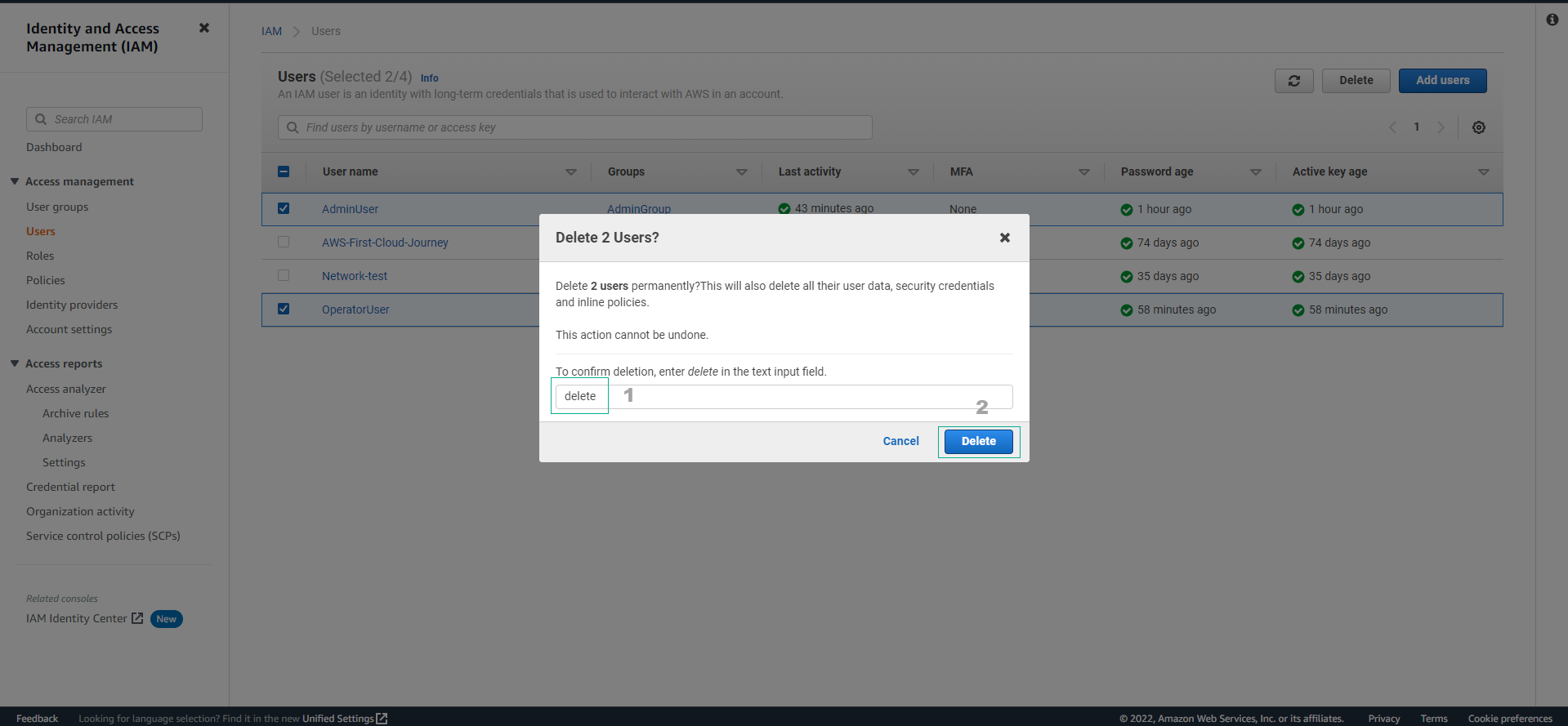This screenshot has width=1568, height=726.
Task: Open Account settings in sidebar
Action: click(x=69, y=329)
